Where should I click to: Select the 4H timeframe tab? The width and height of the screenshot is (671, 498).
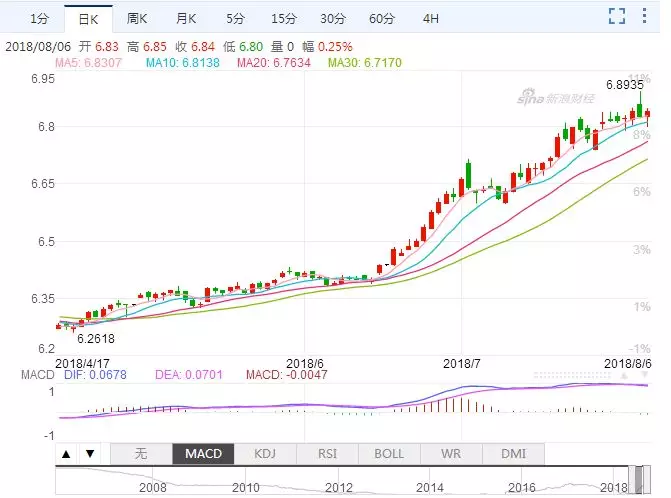click(x=430, y=18)
